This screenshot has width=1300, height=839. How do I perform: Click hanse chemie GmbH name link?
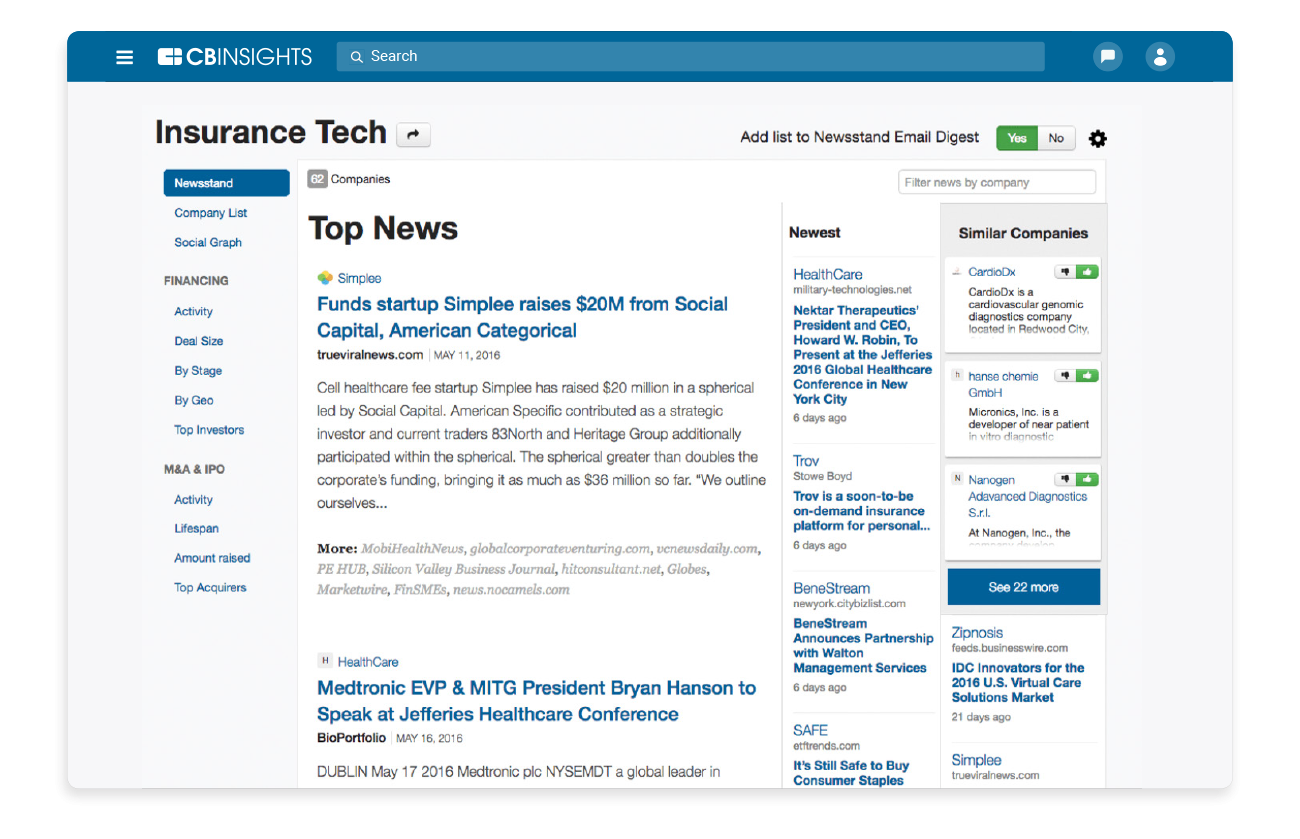(1003, 384)
